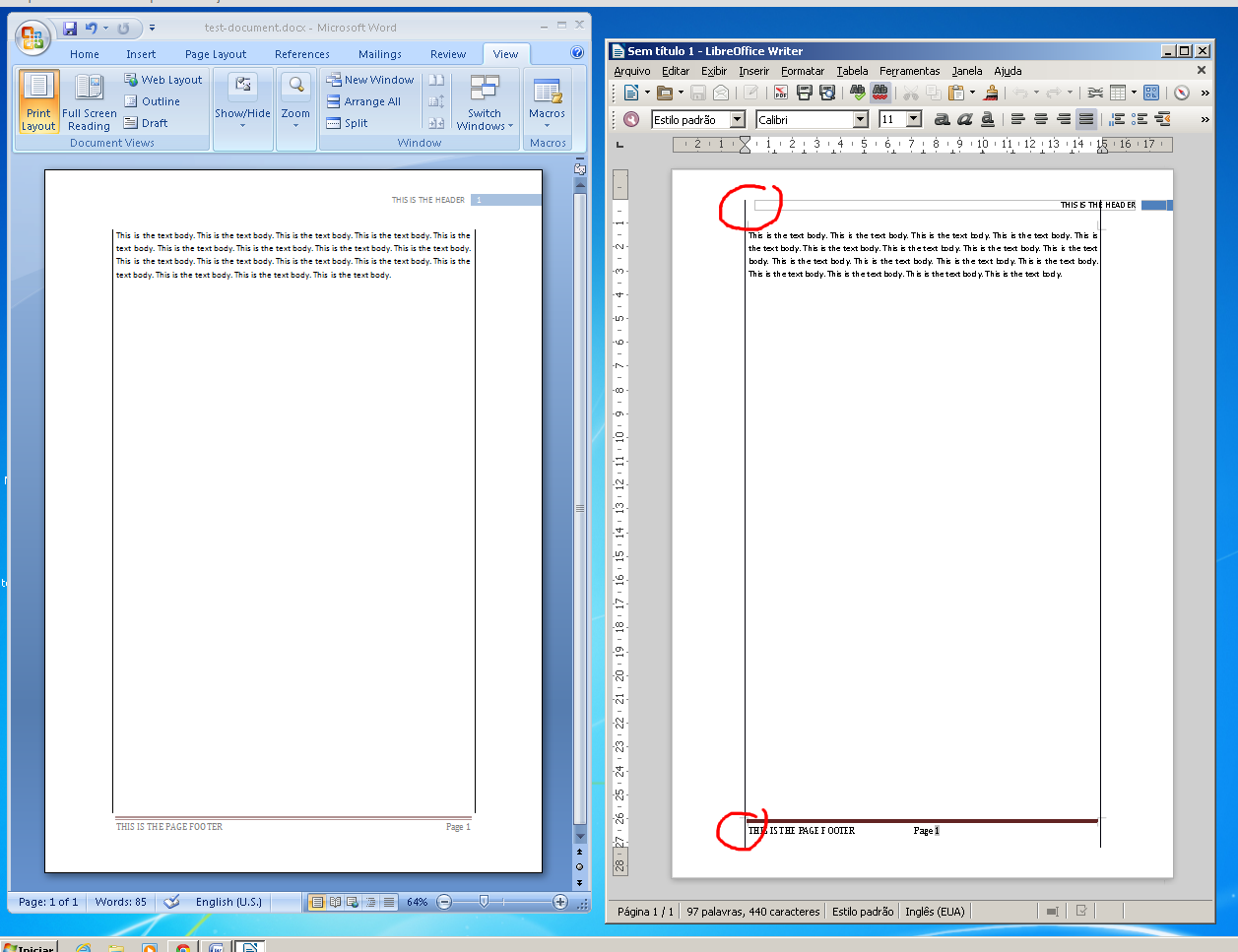Click the Word Office button orb
The image size is (1238, 952).
pyautogui.click(x=33, y=38)
